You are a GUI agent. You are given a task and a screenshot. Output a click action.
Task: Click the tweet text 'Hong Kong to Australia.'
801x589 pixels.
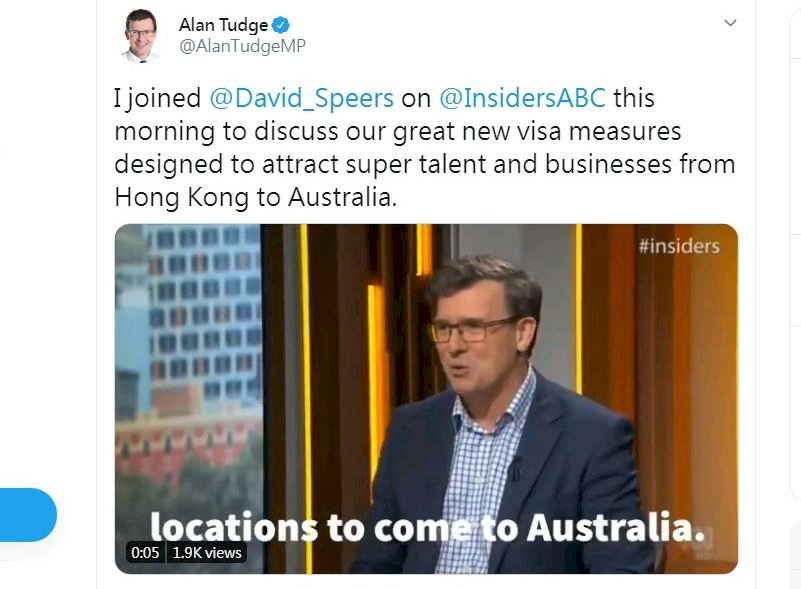point(255,197)
